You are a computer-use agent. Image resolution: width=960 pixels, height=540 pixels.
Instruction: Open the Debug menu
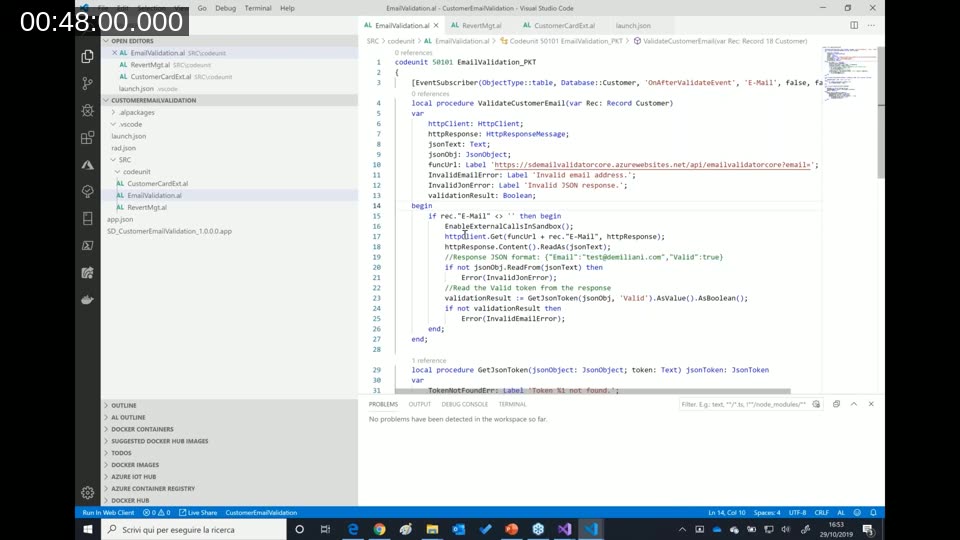click(x=225, y=8)
